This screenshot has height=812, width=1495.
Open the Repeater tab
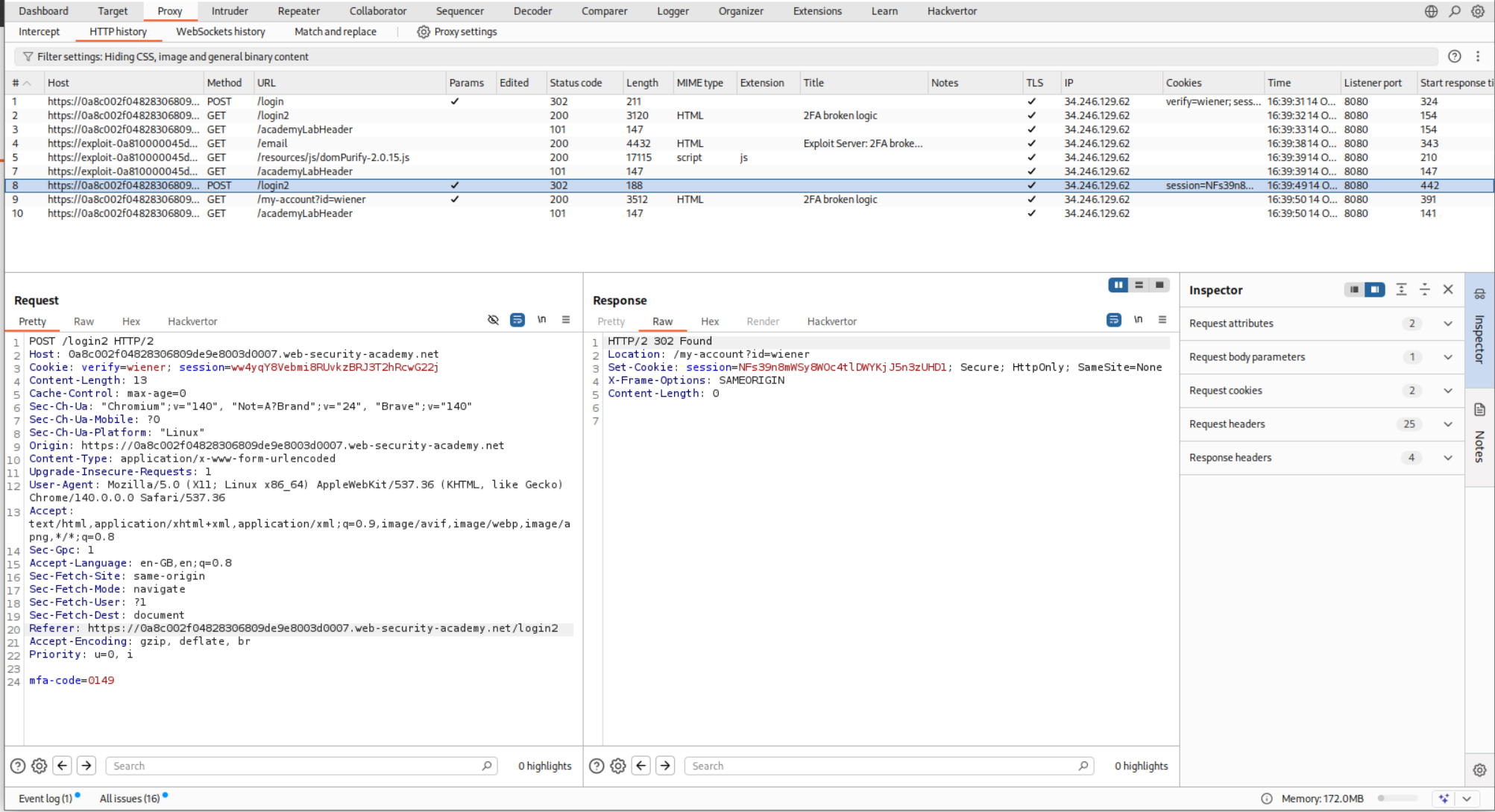pos(298,11)
